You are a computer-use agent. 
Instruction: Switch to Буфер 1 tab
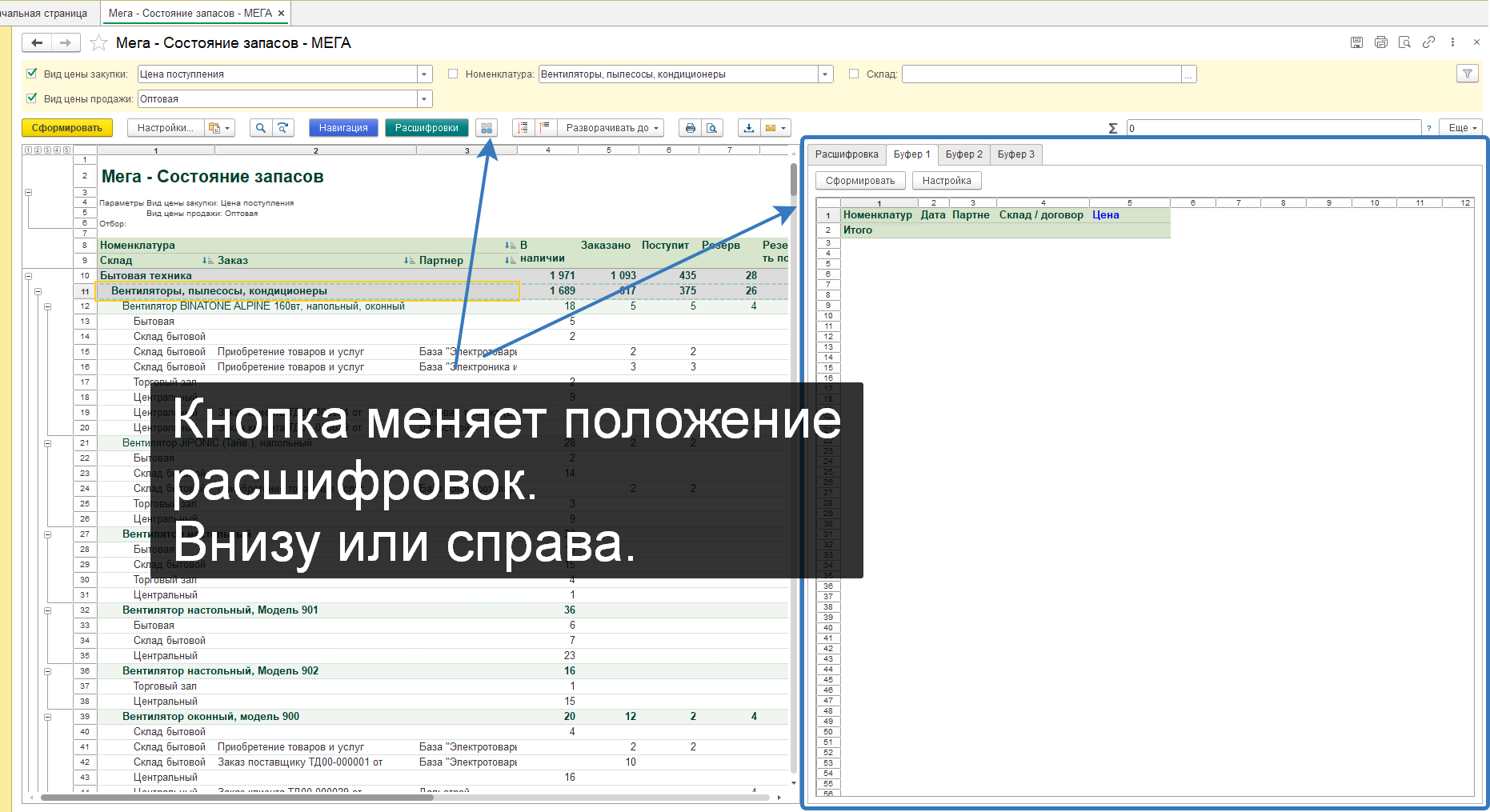pos(912,154)
